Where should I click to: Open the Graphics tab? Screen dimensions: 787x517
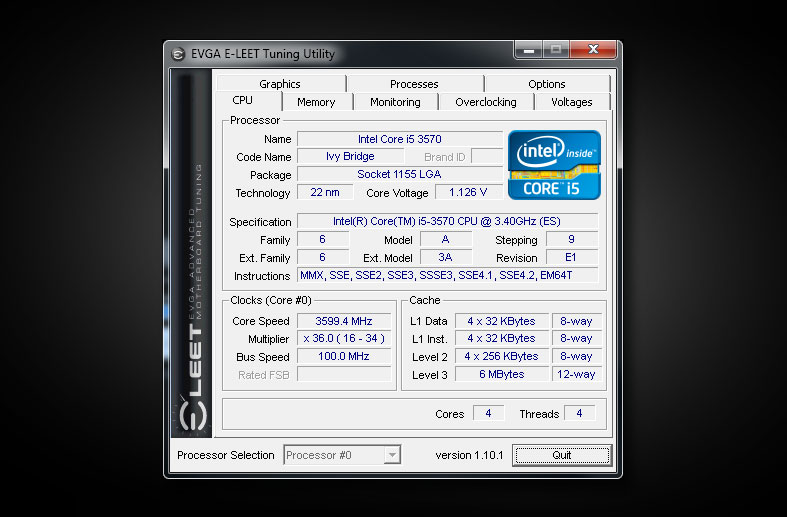click(x=281, y=84)
